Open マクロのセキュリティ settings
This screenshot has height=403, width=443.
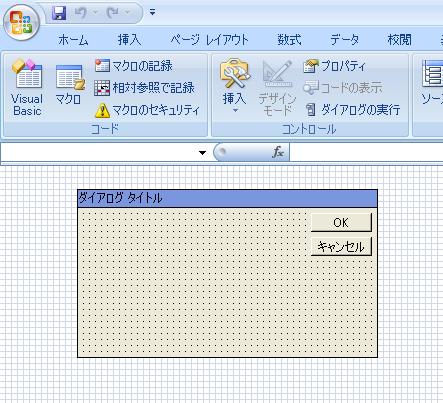147,110
